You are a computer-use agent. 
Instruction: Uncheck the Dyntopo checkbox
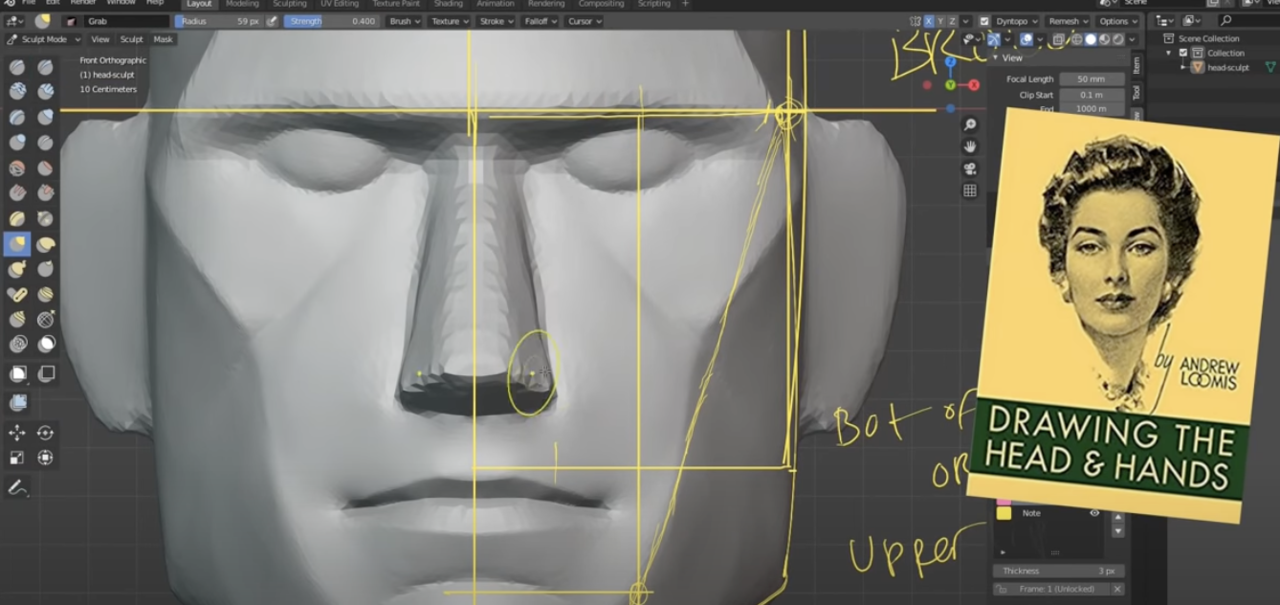984,21
